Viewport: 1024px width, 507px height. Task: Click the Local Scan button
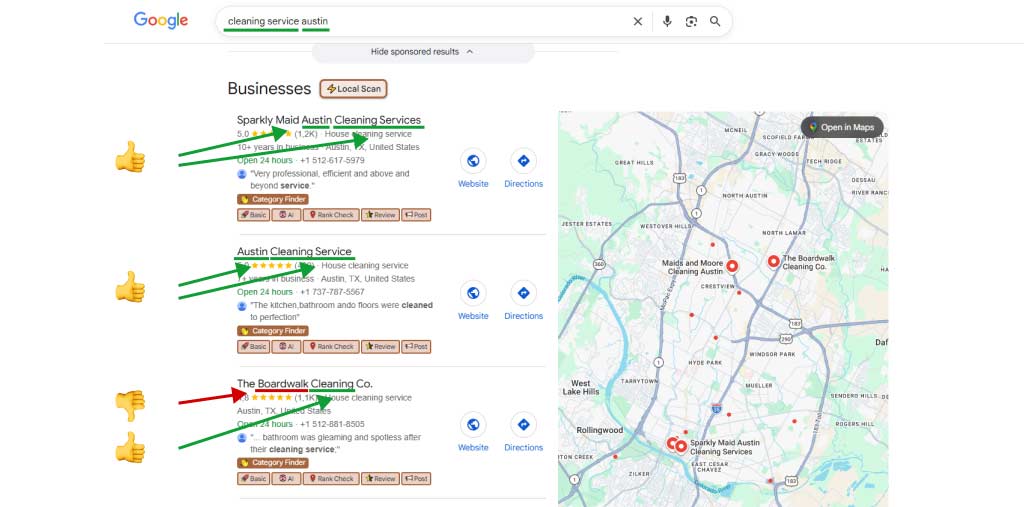353,89
